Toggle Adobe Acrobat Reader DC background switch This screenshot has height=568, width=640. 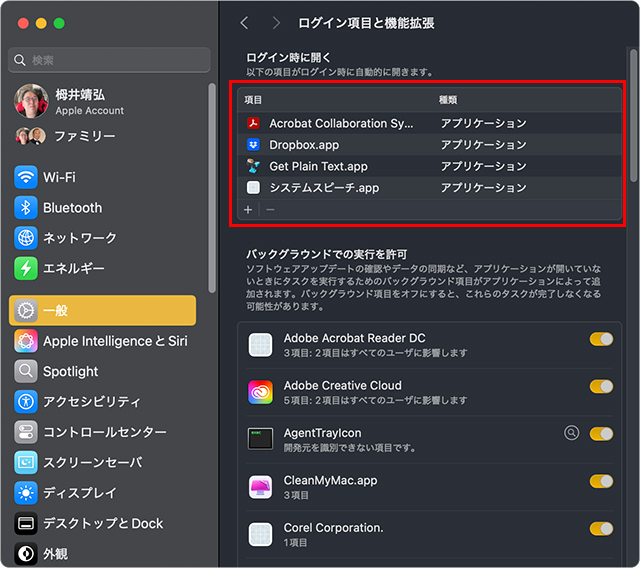click(601, 339)
